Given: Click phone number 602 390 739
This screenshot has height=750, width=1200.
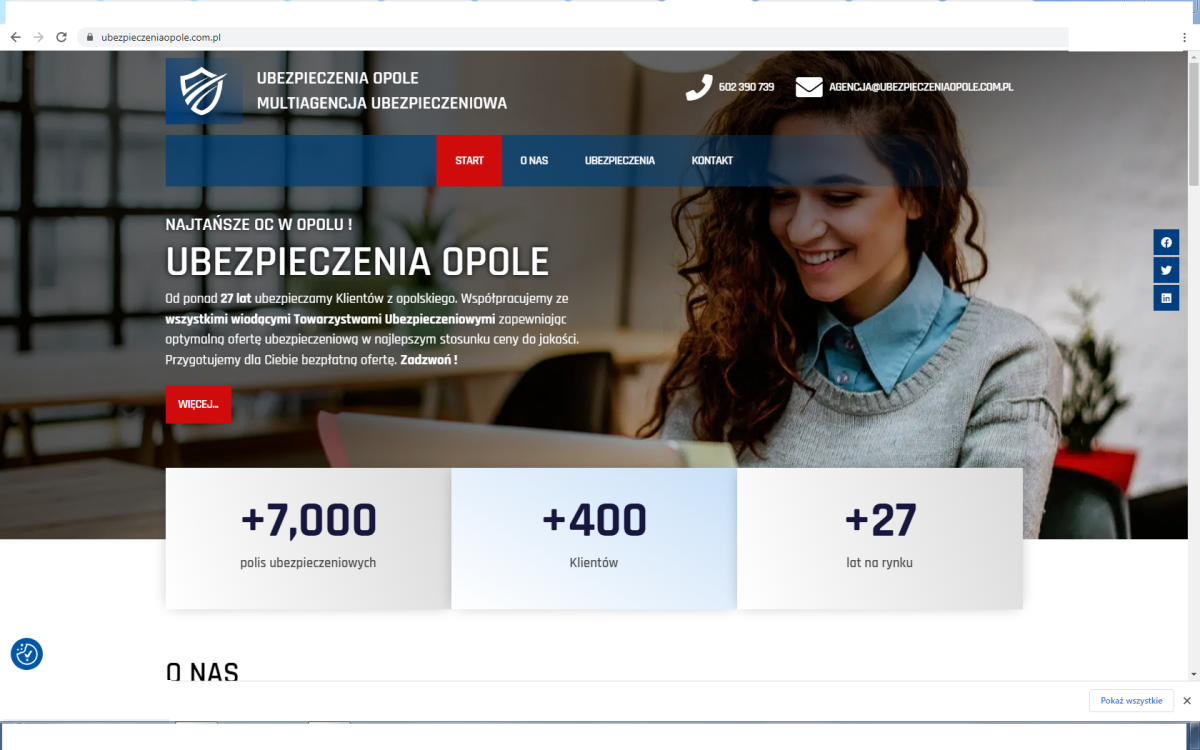Looking at the screenshot, I should (x=746, y=88).
